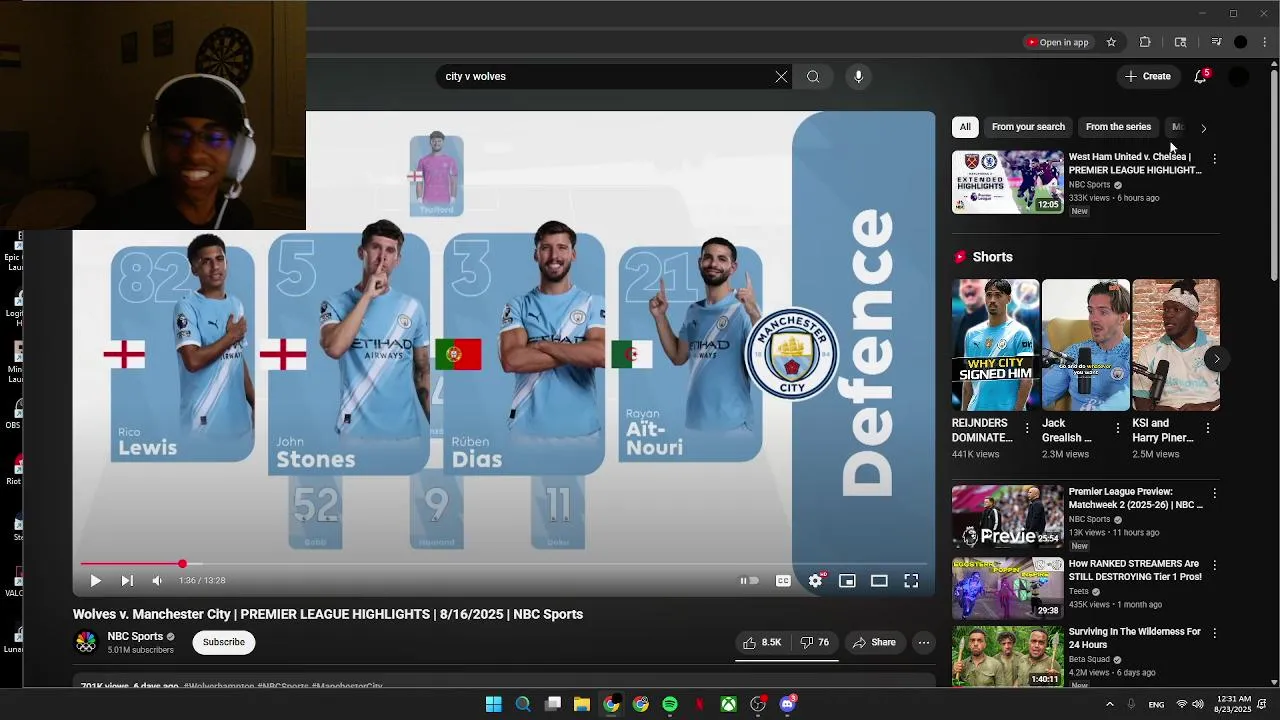Show hidden system tray icons
The image size is (1280, 720).
point(1109,704)
